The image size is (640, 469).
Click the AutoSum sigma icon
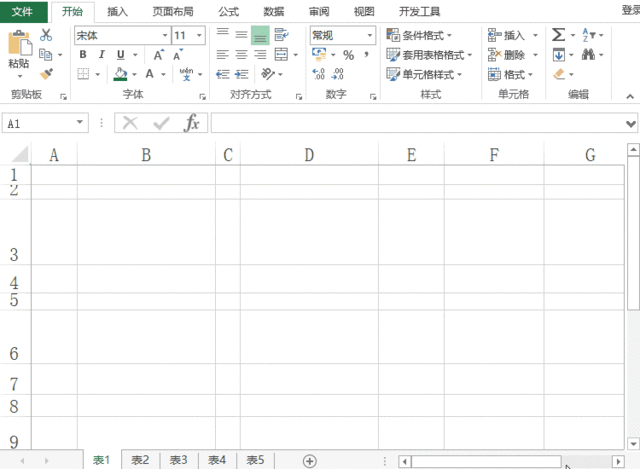[x=558, y=35]
